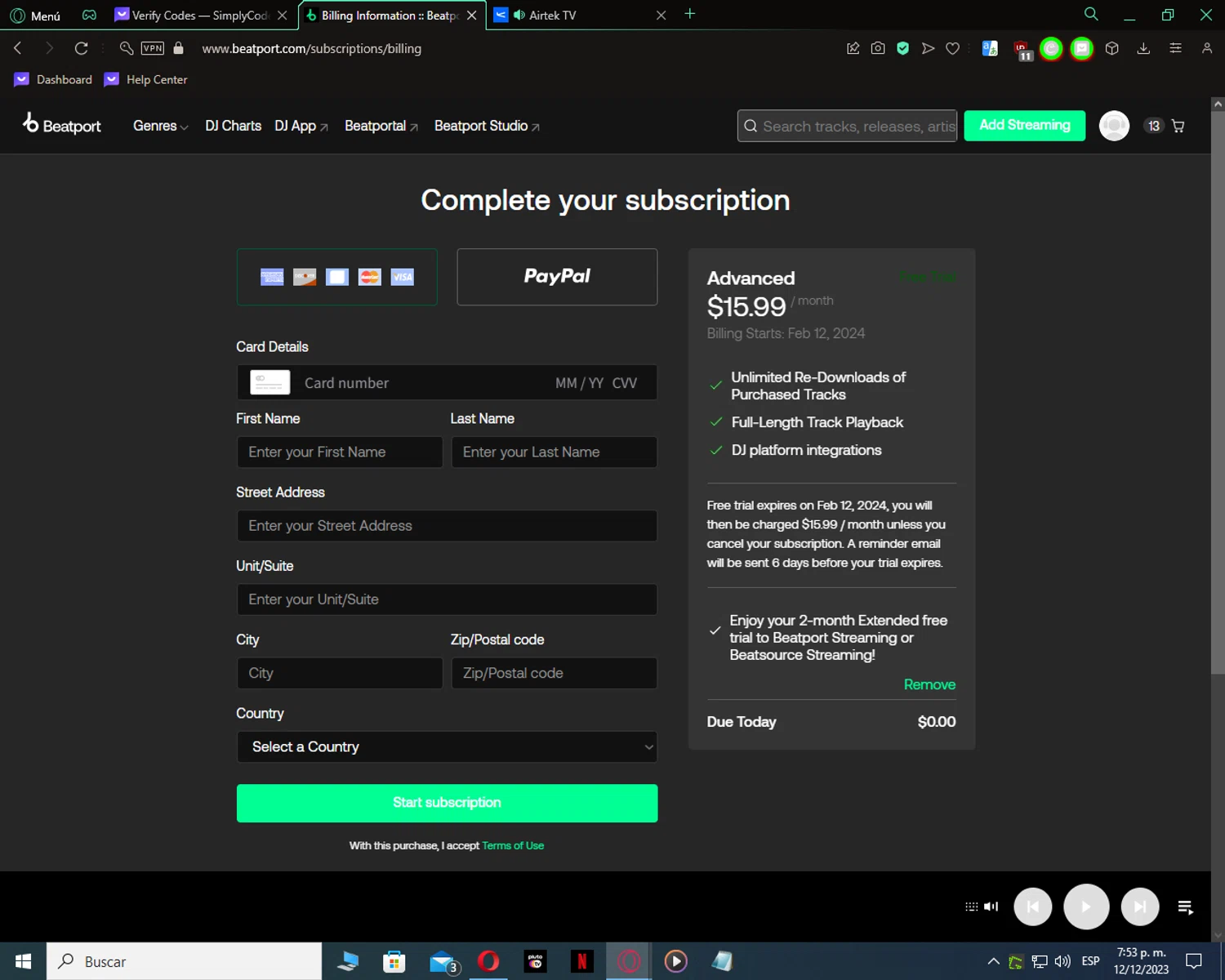This screenshot has height=980, width=1225.
Task: Open Windows notifications center
Action: coord(1194,961)
